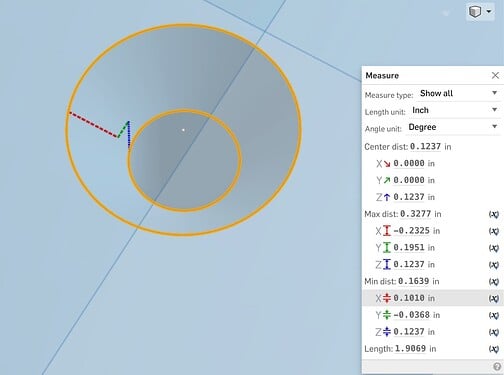Create variable from Min dist 0.1639
The width and height of the screenshot is (504, 375).
pyautogui.click(x=494, y=282)
